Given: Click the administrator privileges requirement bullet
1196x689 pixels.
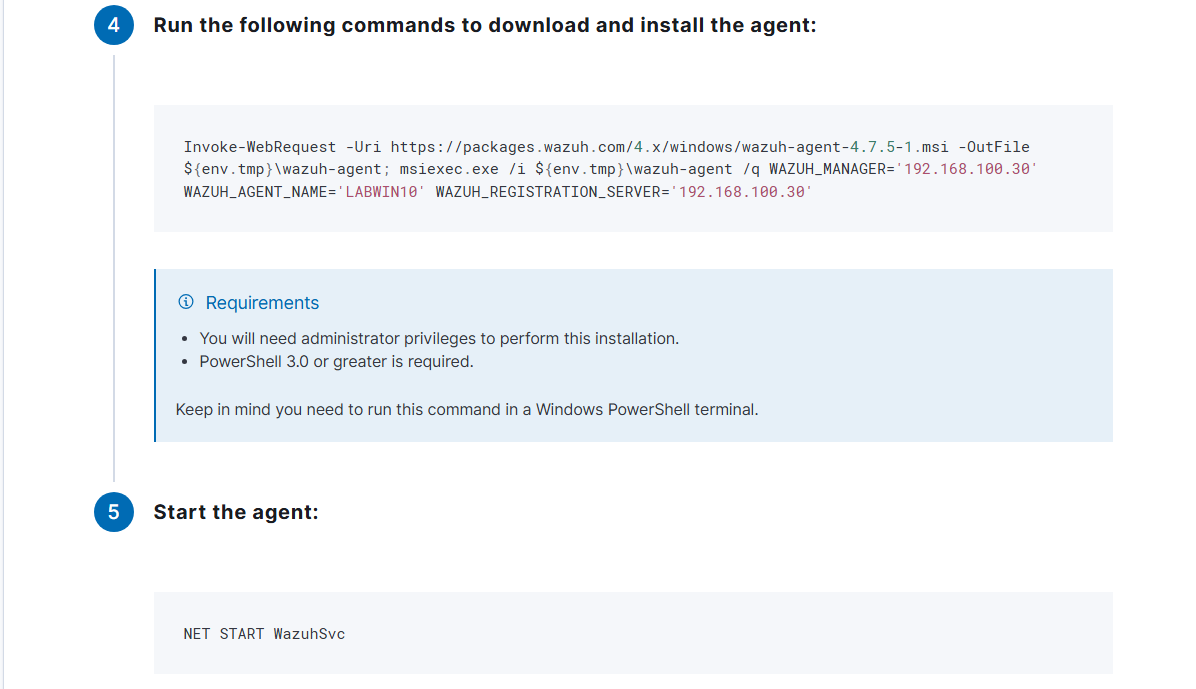Looking at the screenshot, I should [x=439, y=339].
